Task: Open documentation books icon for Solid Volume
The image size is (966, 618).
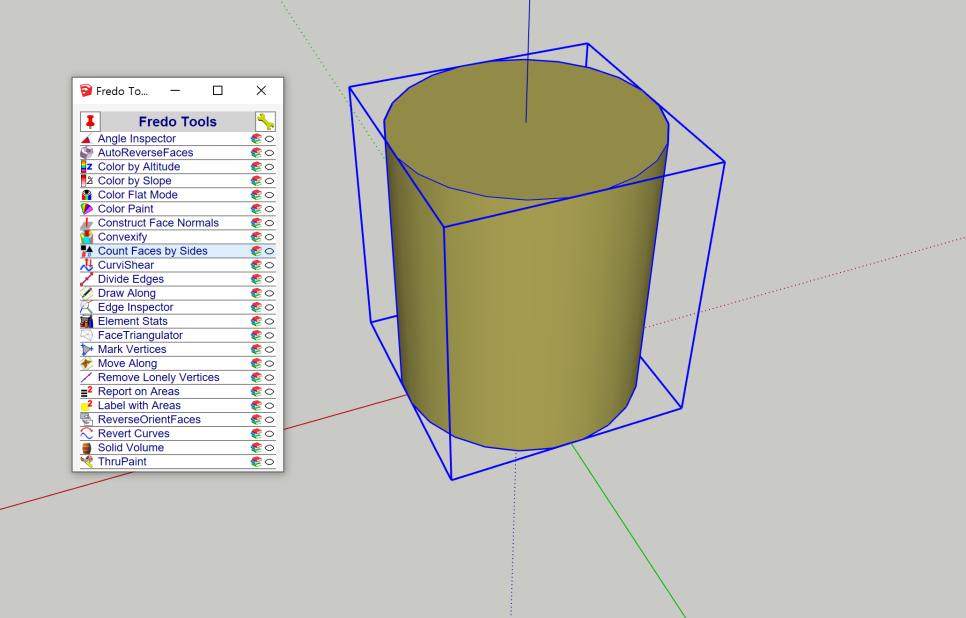Action: click(256, 448)
